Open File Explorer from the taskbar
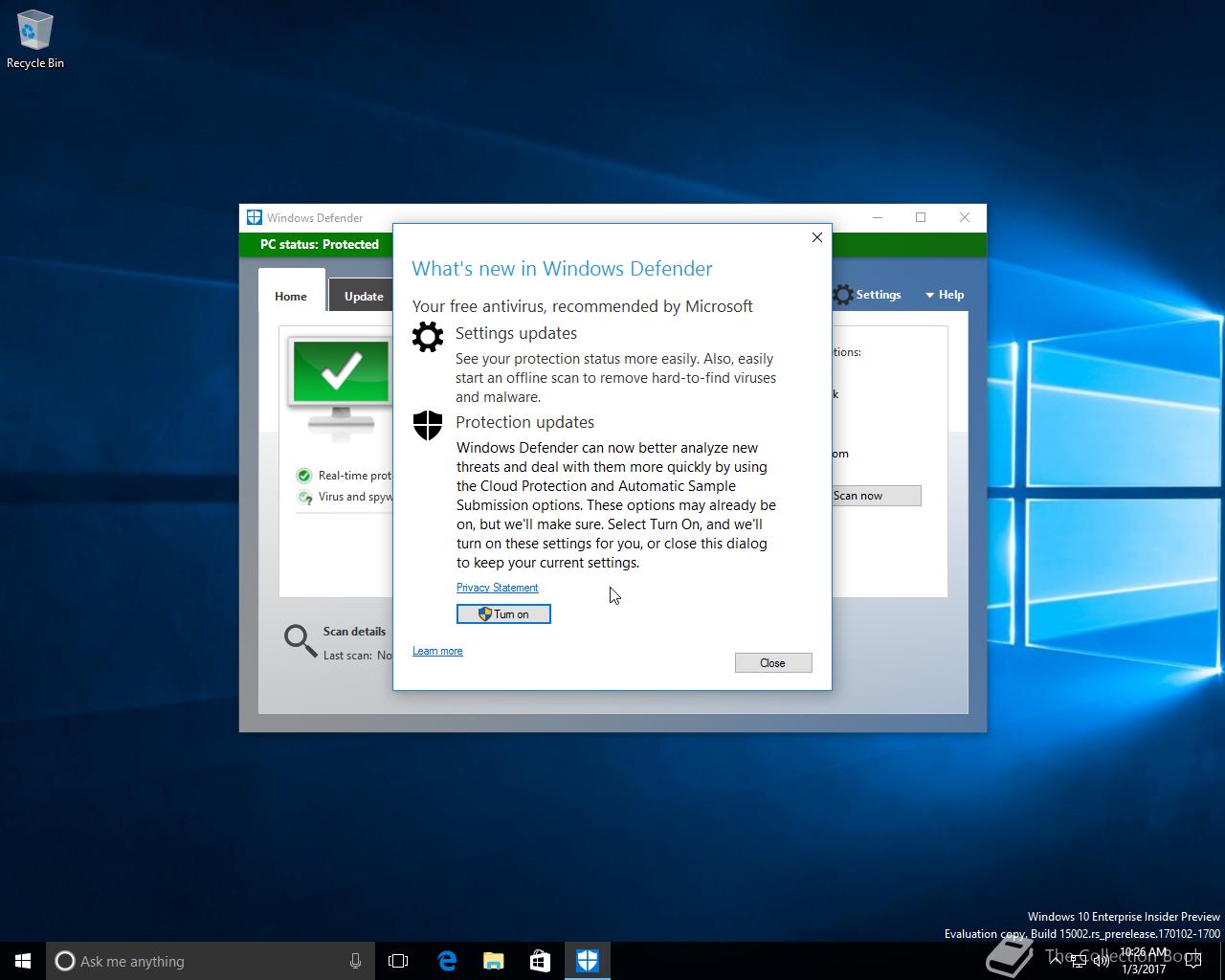1225x980 pixels. point(493,961)
